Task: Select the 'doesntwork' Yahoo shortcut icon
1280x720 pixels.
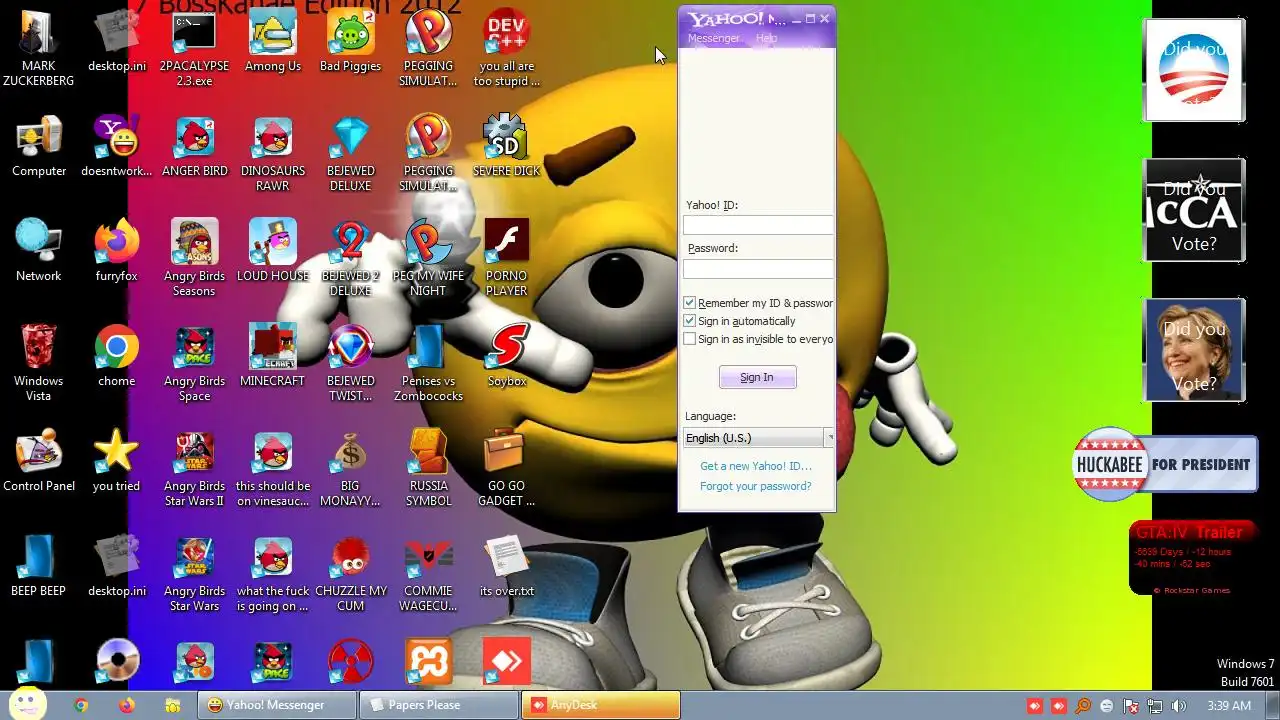Action: coord(116,145)
